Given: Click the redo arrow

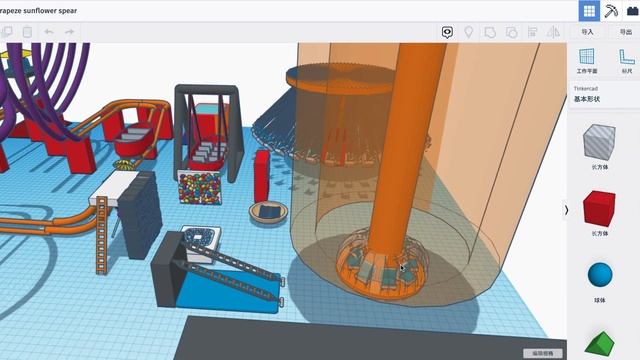Looking at the screenshot, I should click(69, 32).
